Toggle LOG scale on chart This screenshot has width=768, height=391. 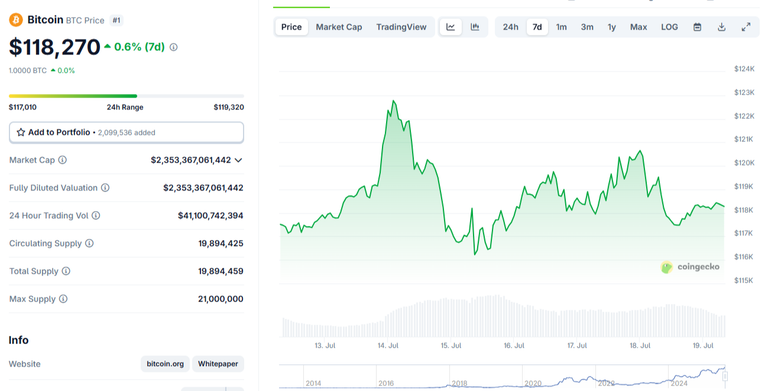[x=669, y=27]
